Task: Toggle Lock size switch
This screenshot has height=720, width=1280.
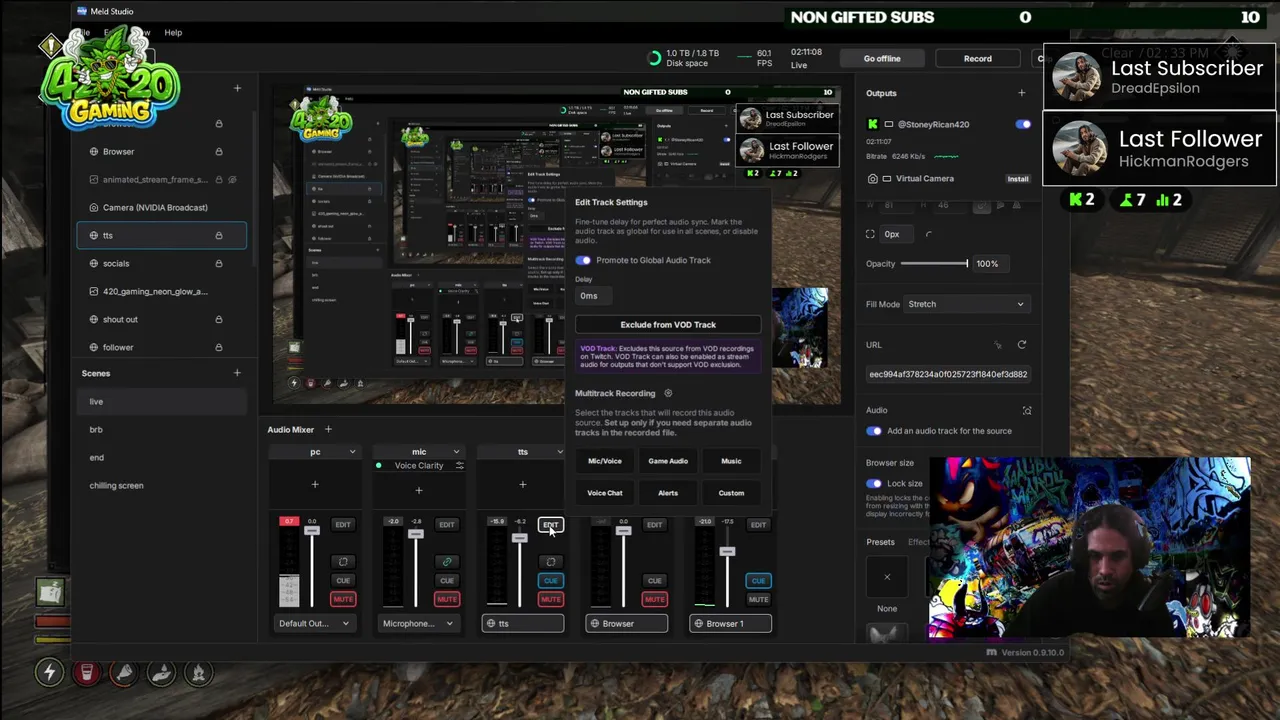Action: tap(874, 483)
